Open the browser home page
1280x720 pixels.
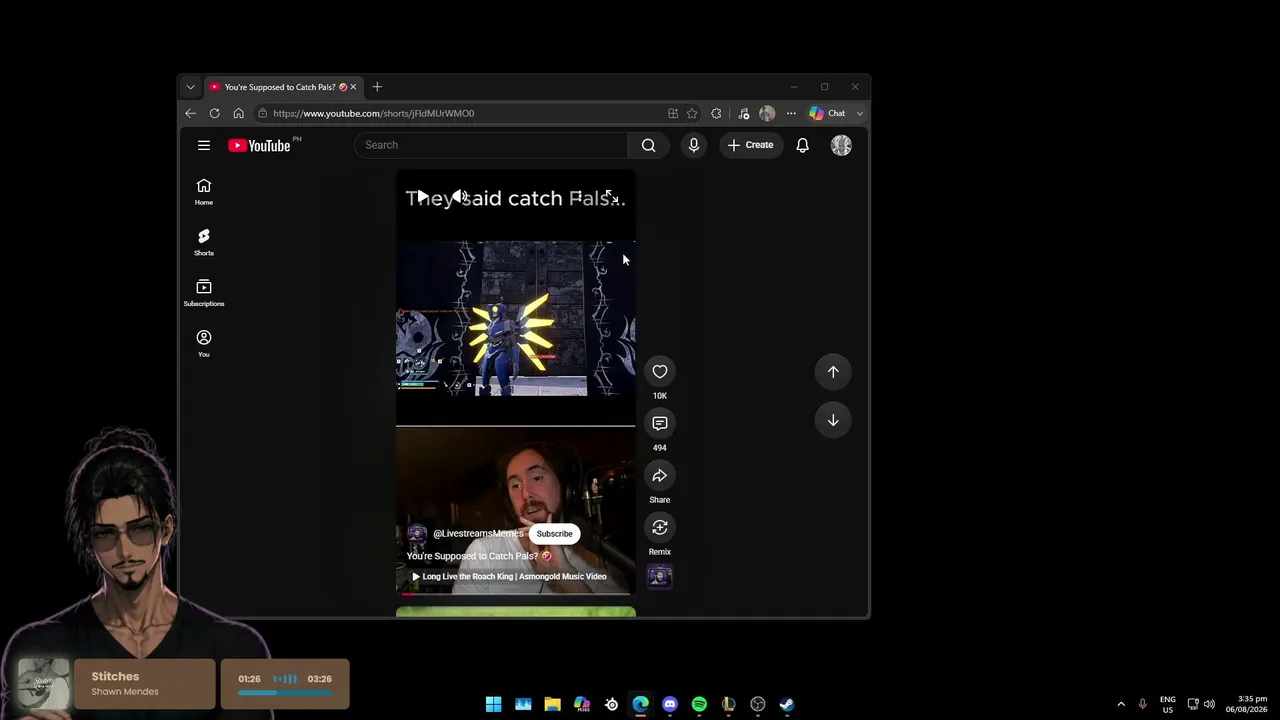[x=238, y=113]
